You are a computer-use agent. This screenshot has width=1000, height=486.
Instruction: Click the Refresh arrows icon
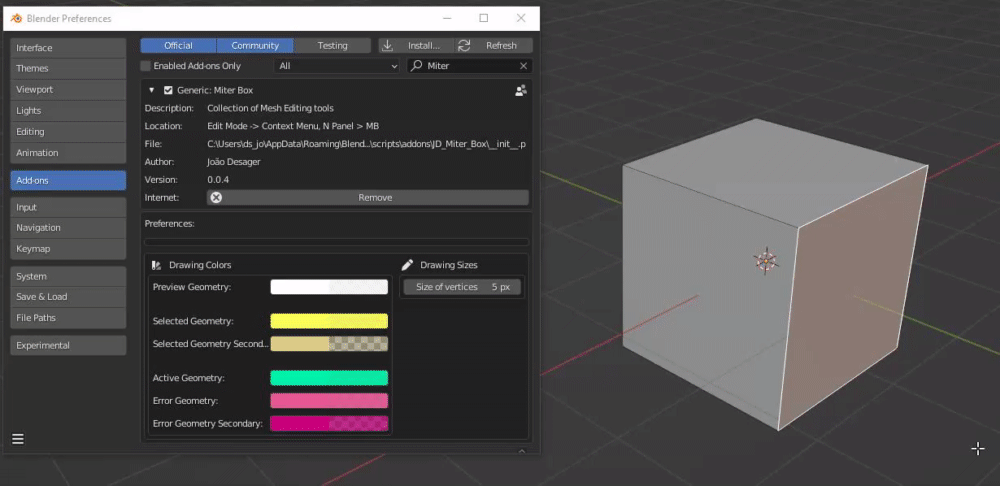tap(464, 45)
